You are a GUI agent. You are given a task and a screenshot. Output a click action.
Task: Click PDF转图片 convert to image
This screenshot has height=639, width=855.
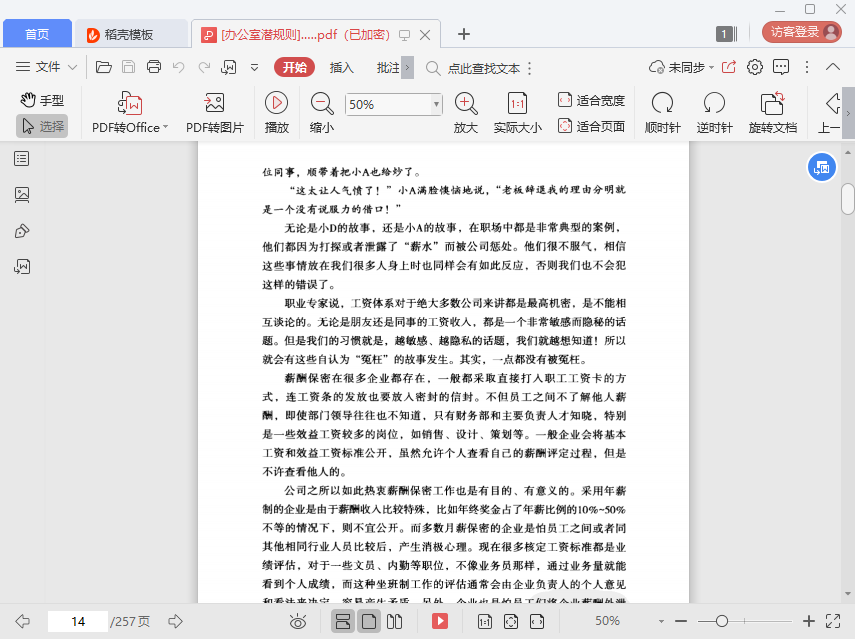click(215, 113)
